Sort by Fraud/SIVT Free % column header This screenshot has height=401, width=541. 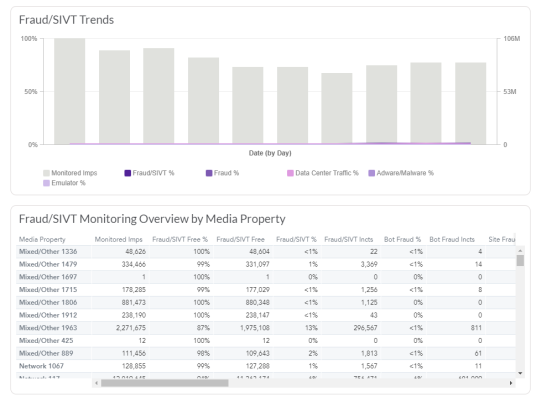click(x=180, y=239)
